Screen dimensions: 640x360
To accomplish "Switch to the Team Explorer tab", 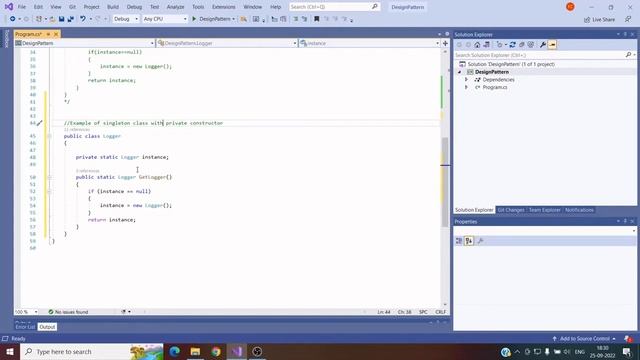I will pos(544,210).
